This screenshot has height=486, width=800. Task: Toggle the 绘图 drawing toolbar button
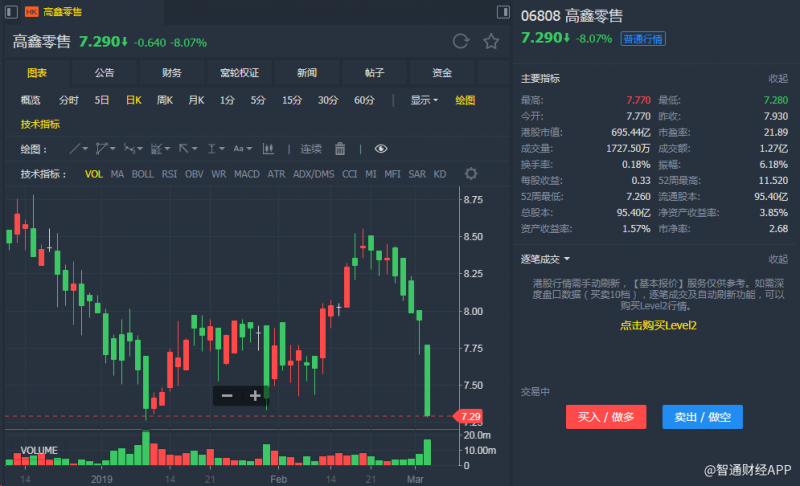[x=465, y=100]
